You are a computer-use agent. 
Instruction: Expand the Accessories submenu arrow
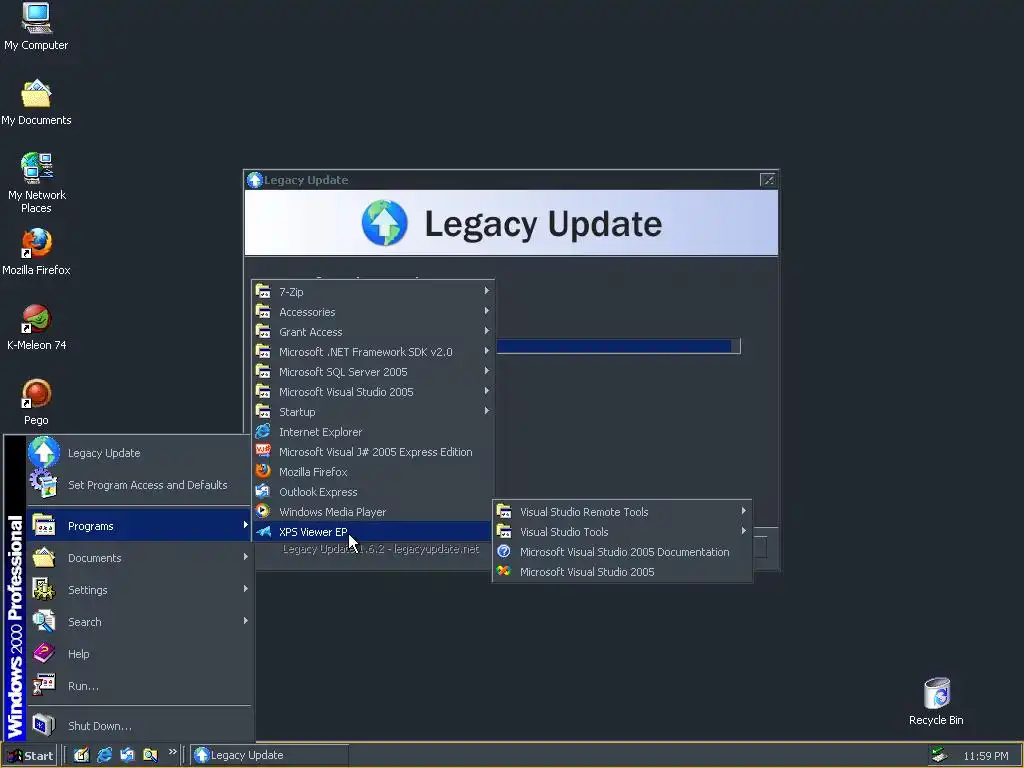487,312
